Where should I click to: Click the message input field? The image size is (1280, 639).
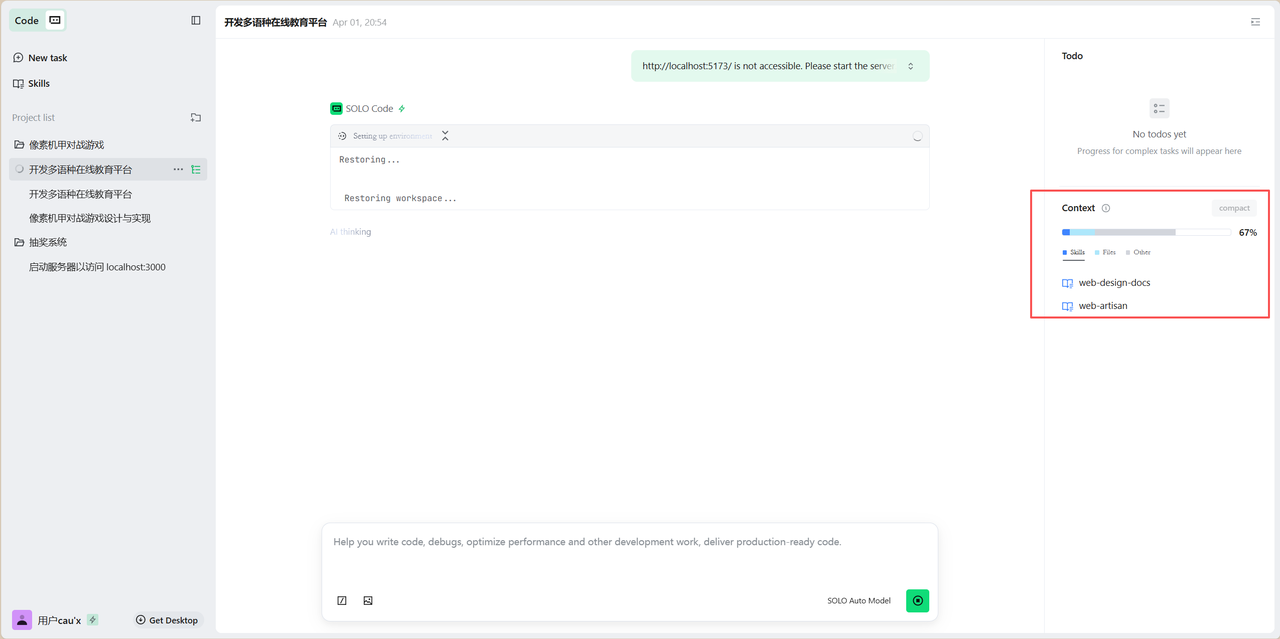(630, 552)
